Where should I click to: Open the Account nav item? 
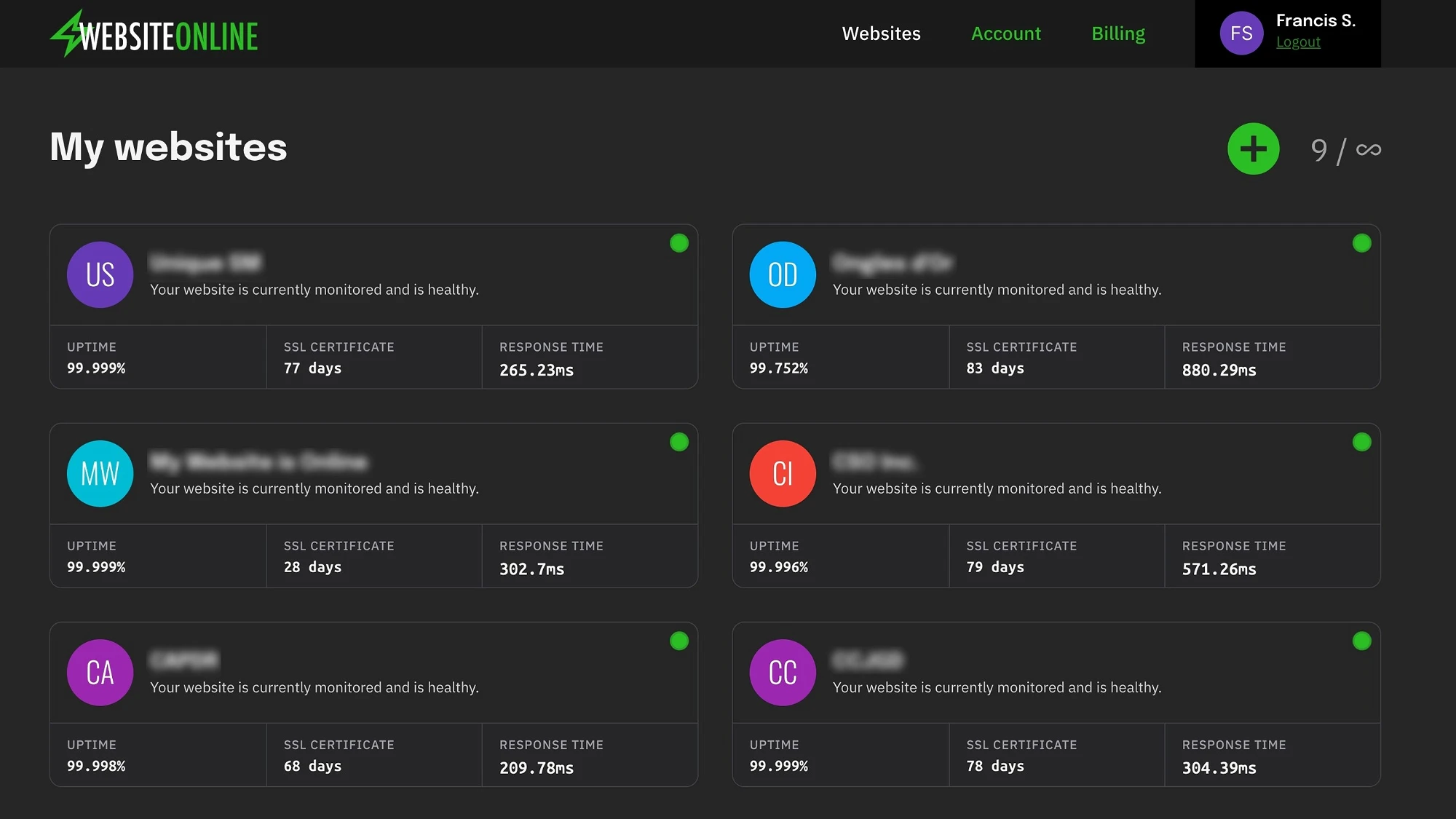click(x=1005, y=33)
